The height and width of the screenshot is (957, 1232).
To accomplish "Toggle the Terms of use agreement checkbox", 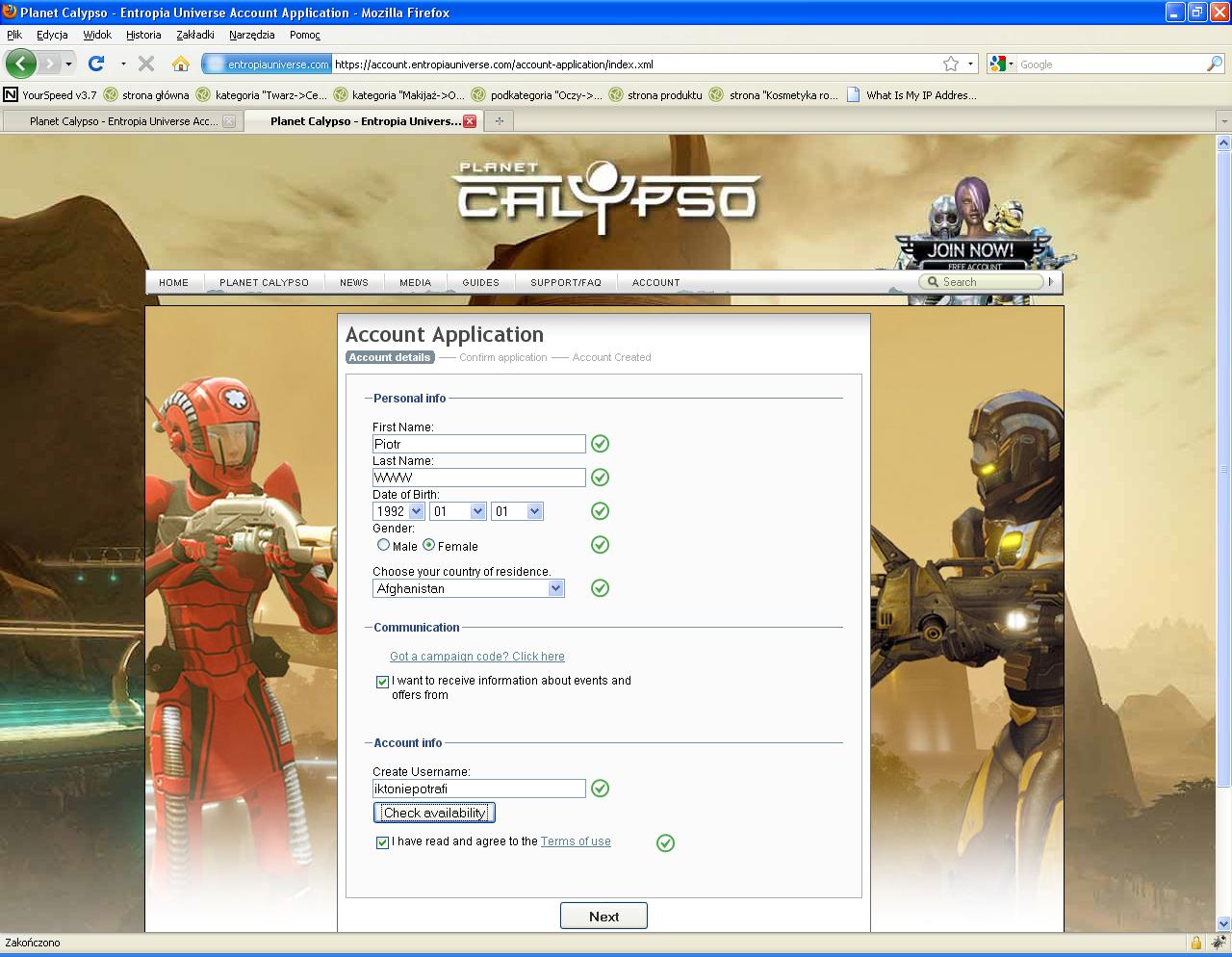I will point(382,842).
